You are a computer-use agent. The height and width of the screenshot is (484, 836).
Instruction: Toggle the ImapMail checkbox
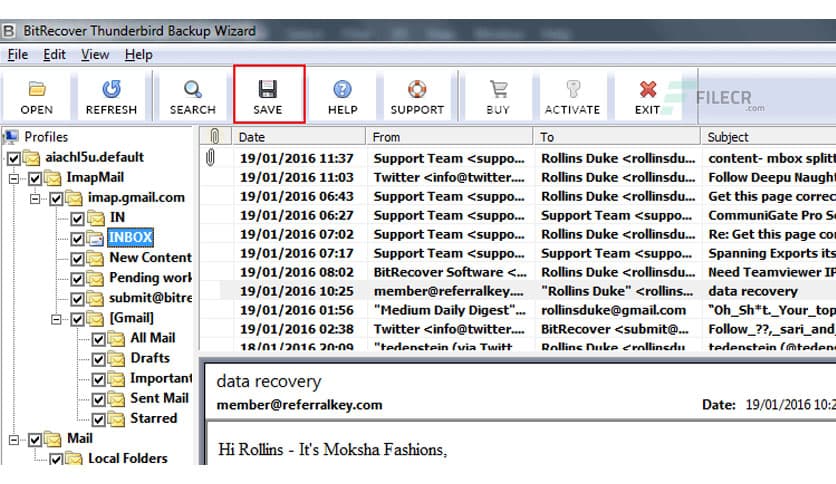pos(35,179)
